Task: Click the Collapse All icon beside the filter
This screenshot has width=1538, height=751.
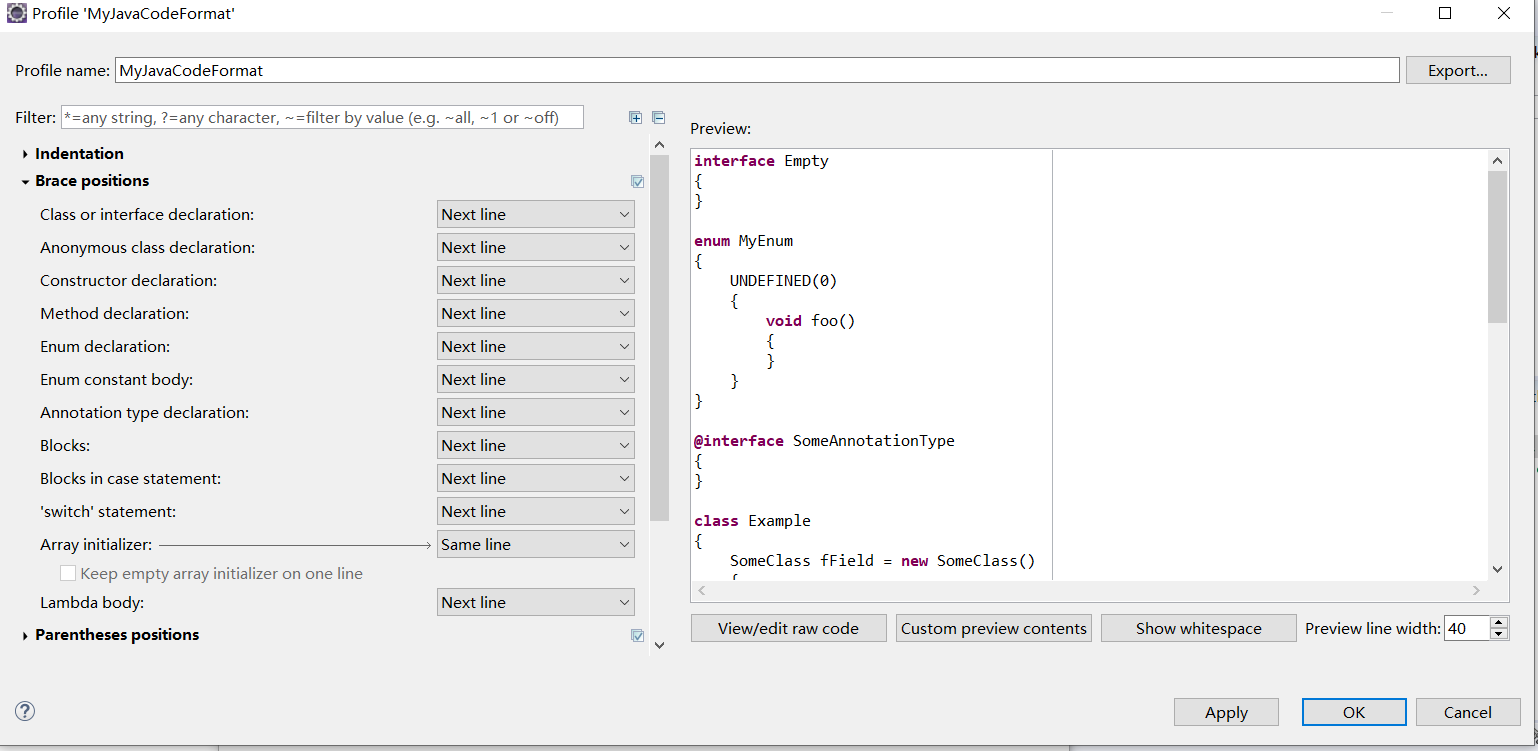Action: pyautogui.click(x=658, y=117)
